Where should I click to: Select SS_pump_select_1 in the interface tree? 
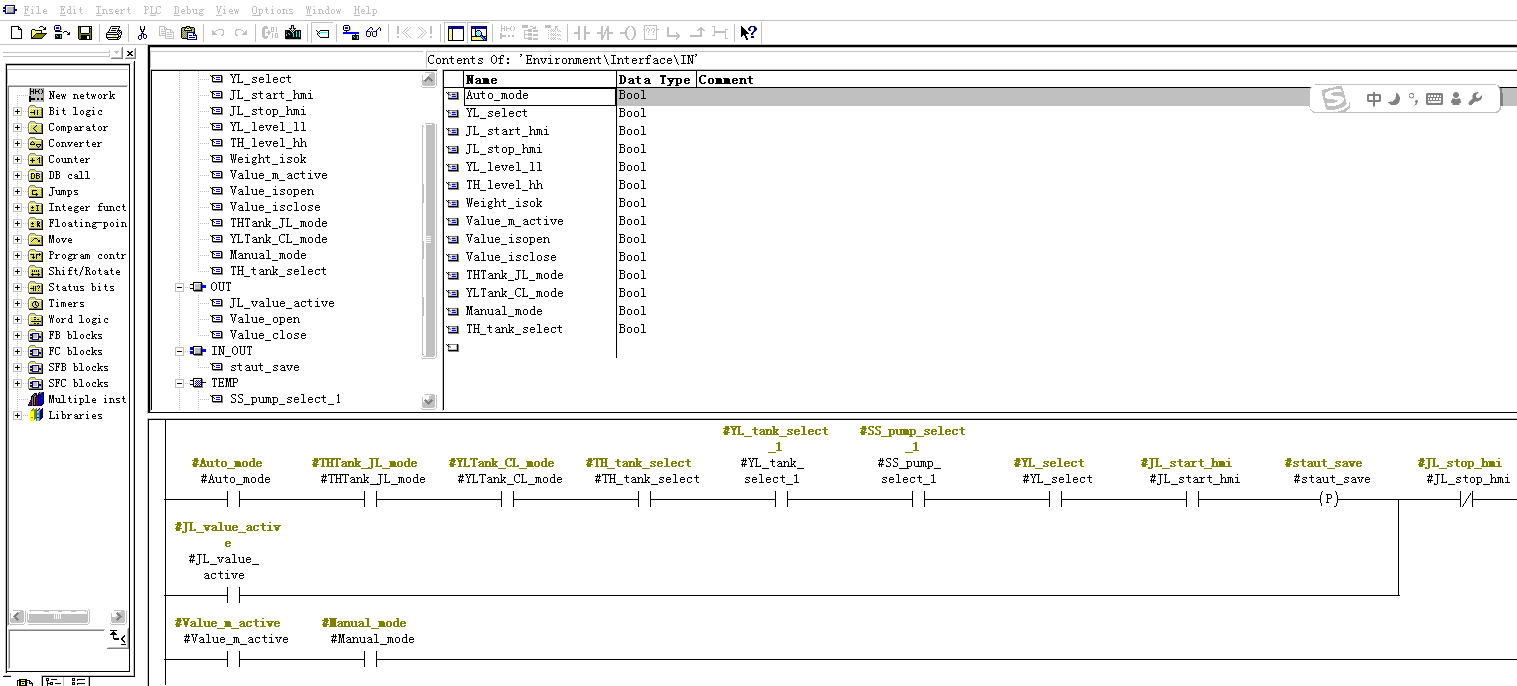tap(285, 399)
